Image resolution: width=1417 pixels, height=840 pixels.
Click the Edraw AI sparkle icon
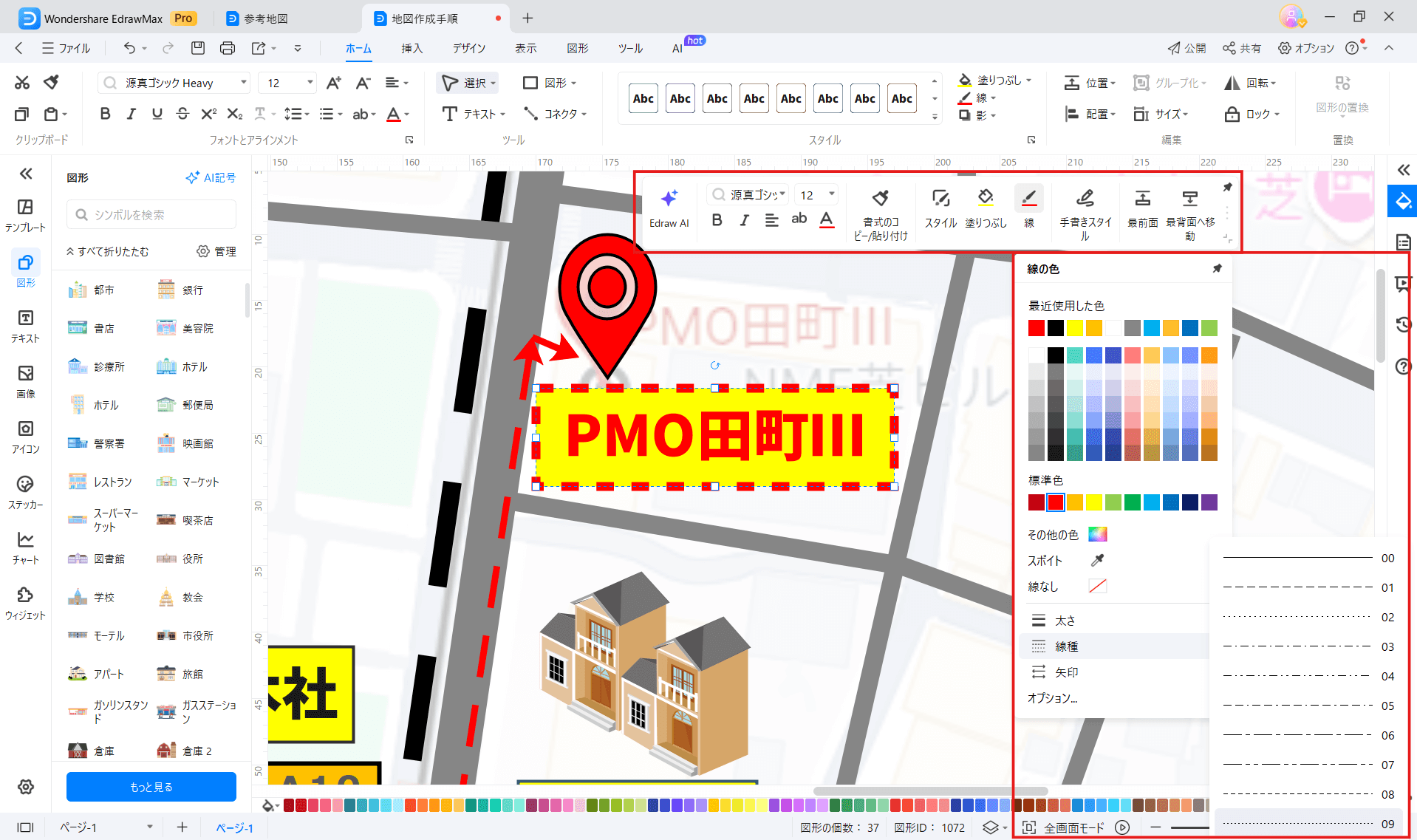pyautogui.click(x=669, y=199)
